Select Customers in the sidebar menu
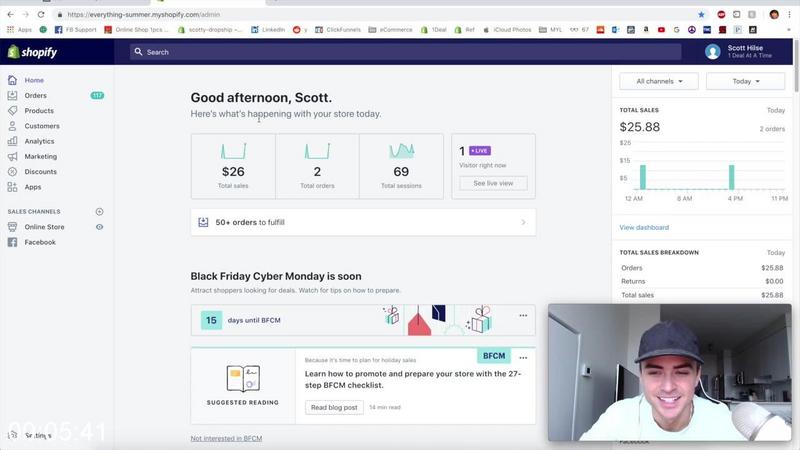Image resolution: width=800 pixels, height=450 pixels. click(42, 126)
